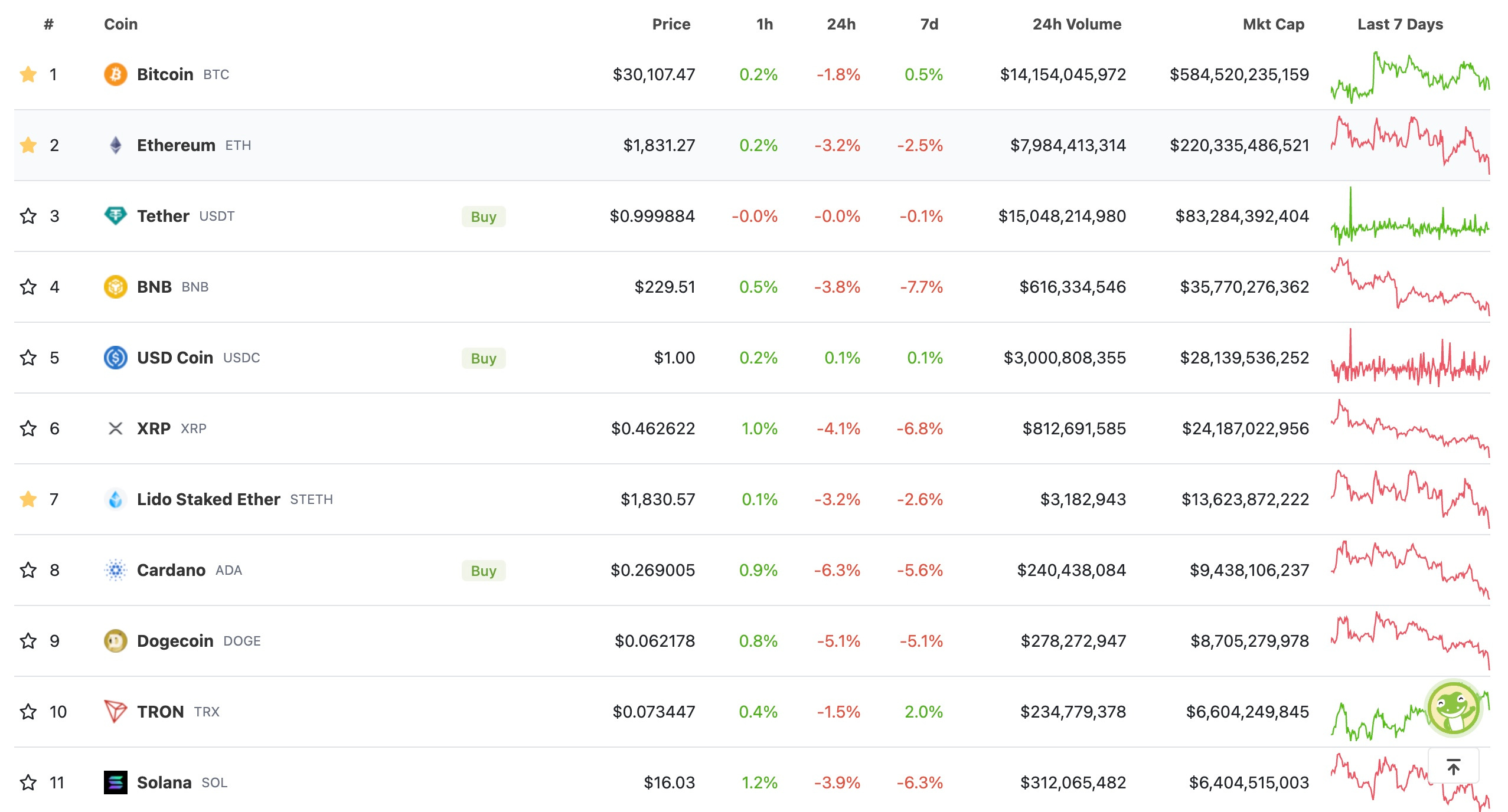Click the Bitcoin coin logo
Viewport: 1508px width, 812px height.
(x=116, y=74)
